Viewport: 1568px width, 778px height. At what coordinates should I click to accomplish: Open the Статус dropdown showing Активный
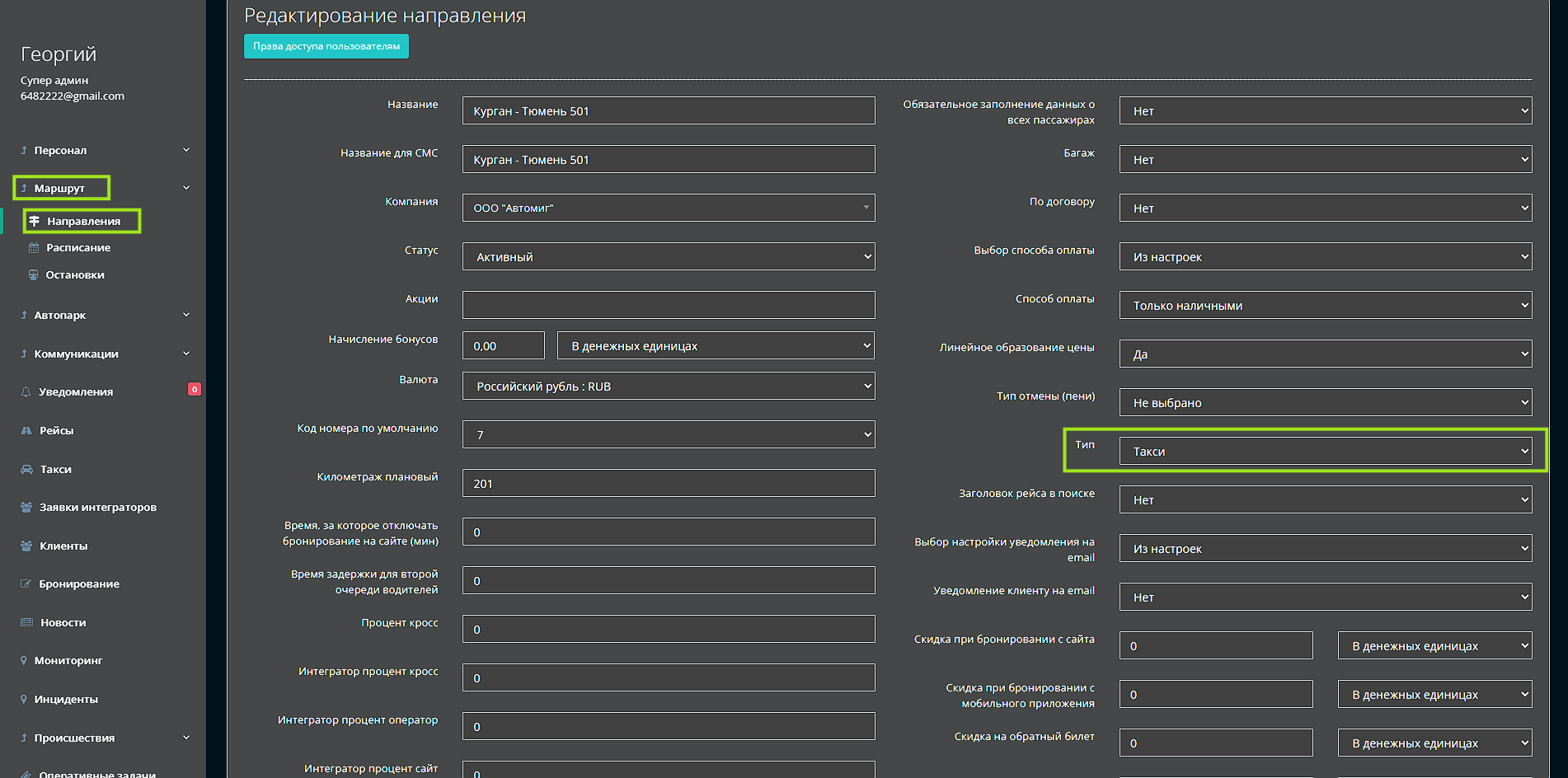click(x=668, y=257)
